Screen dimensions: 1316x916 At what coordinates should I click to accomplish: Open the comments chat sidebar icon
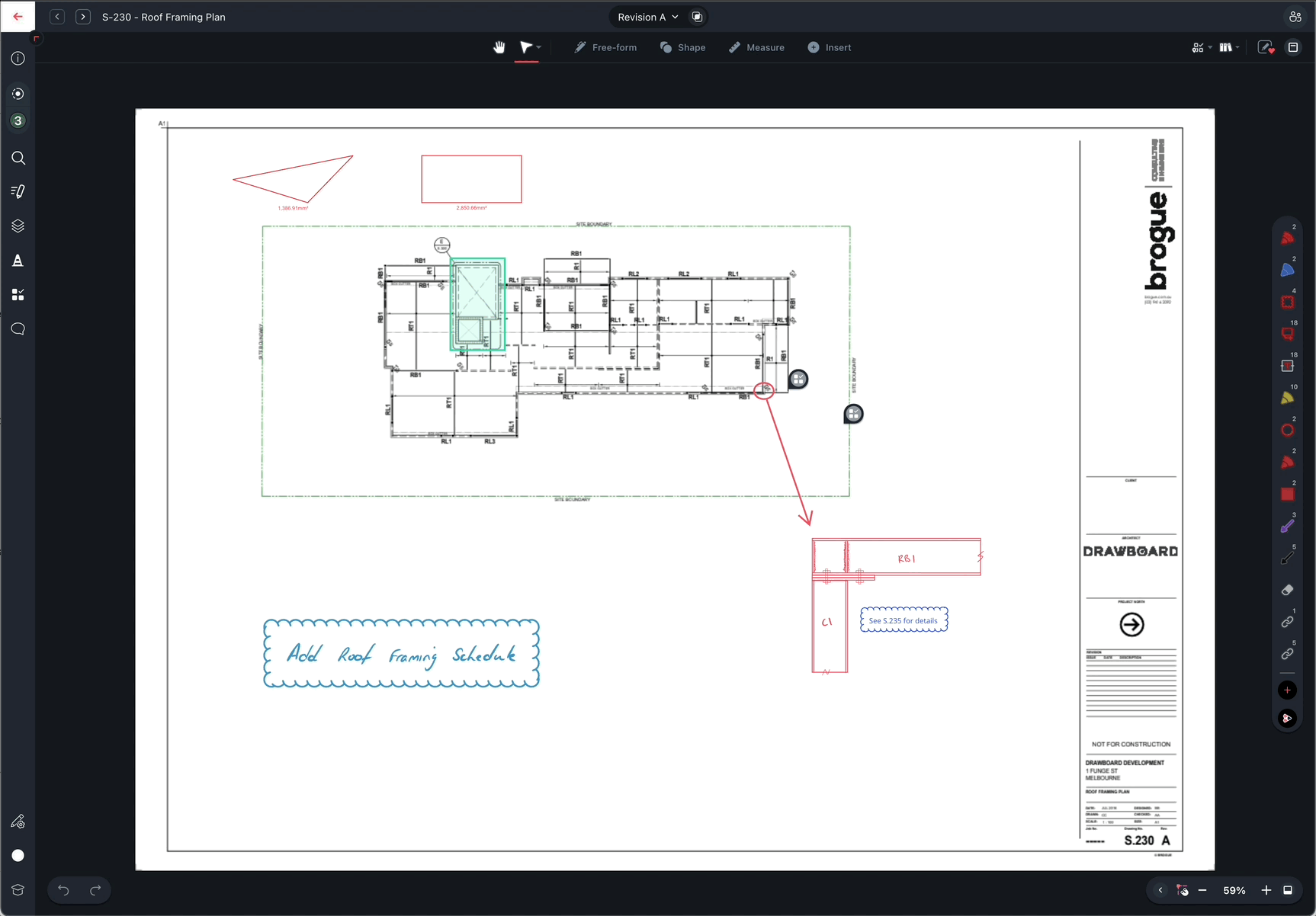[18, 329]
